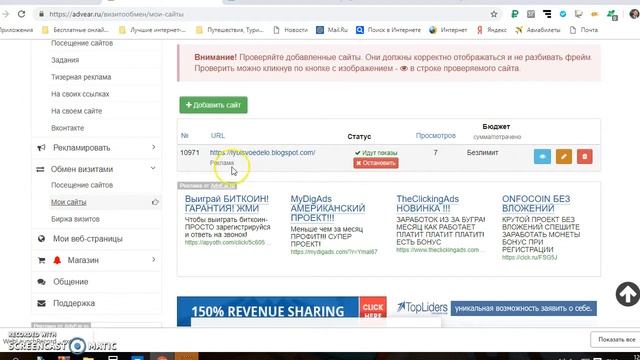Open the Поиск в Интернете bookmark
Image resolution: width=640 pixels, height=360 pixels.
click(x=388, y=30)
